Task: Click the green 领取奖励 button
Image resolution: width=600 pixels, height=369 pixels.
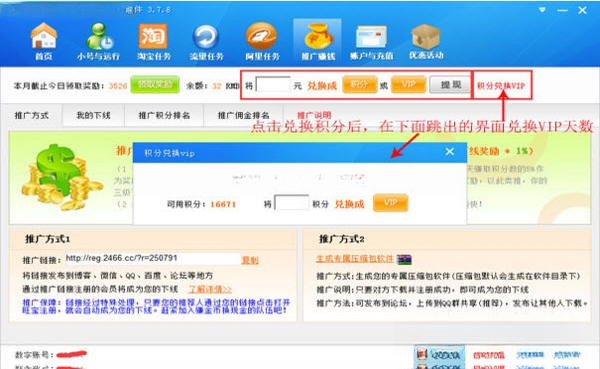Action: [x=155, y=84]
